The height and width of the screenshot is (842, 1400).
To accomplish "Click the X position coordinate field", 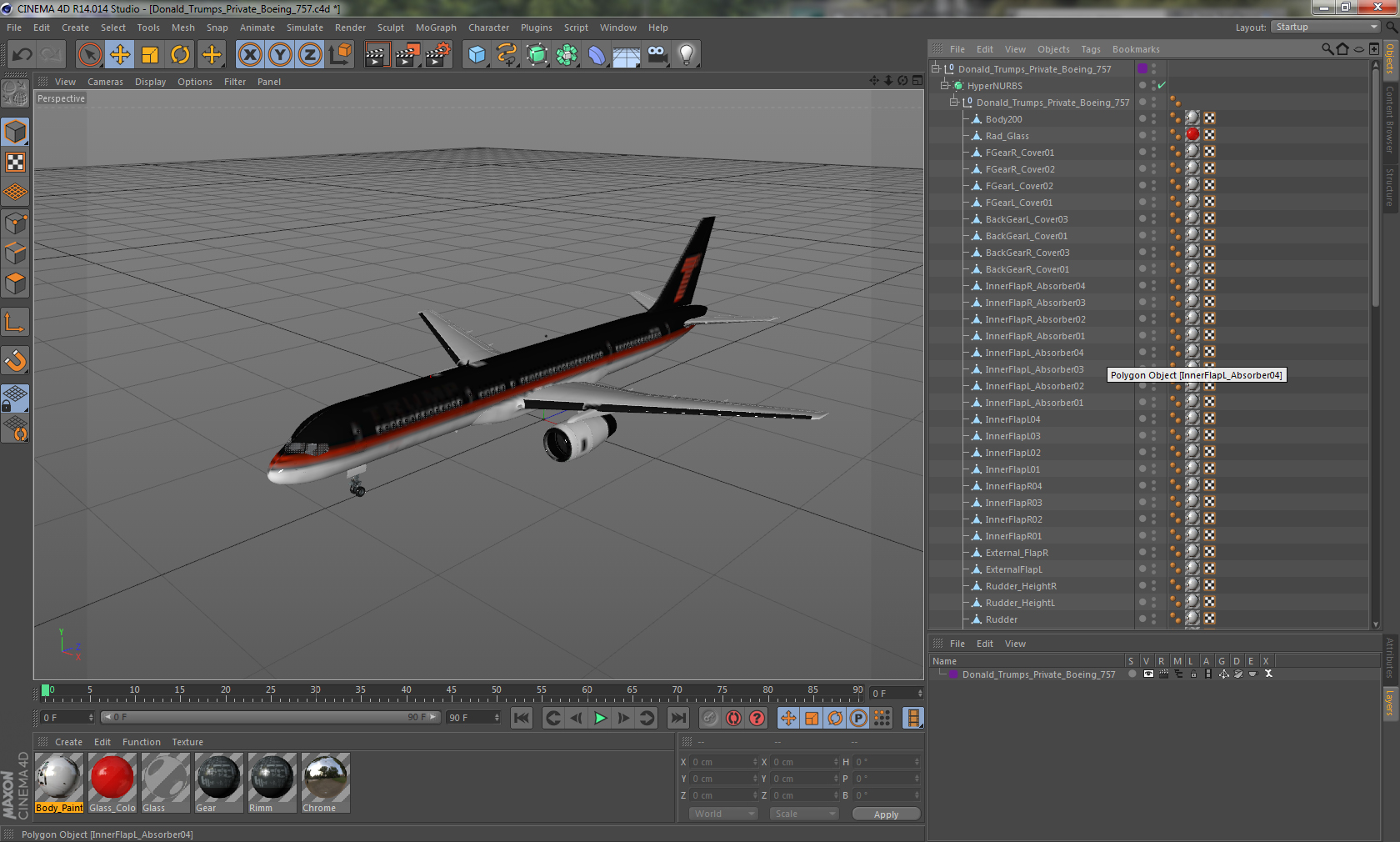I will point(724,762).
